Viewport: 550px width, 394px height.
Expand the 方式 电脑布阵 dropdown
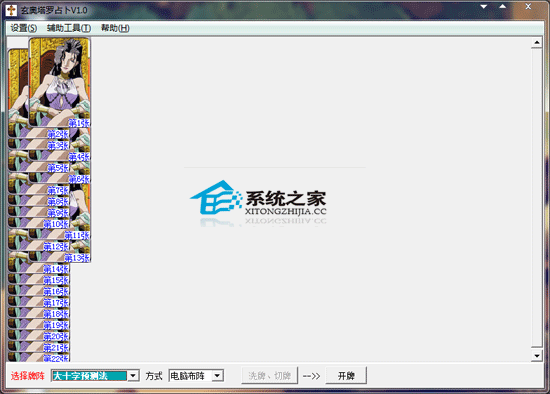point(217,376)
